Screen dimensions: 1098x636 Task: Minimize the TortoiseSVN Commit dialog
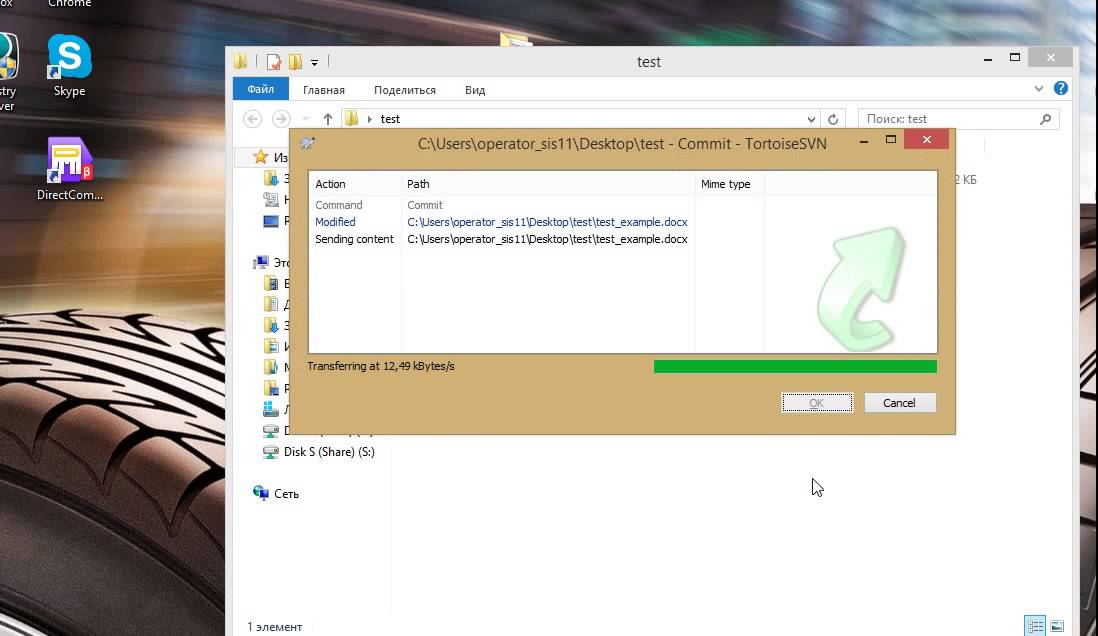(864, 141)
